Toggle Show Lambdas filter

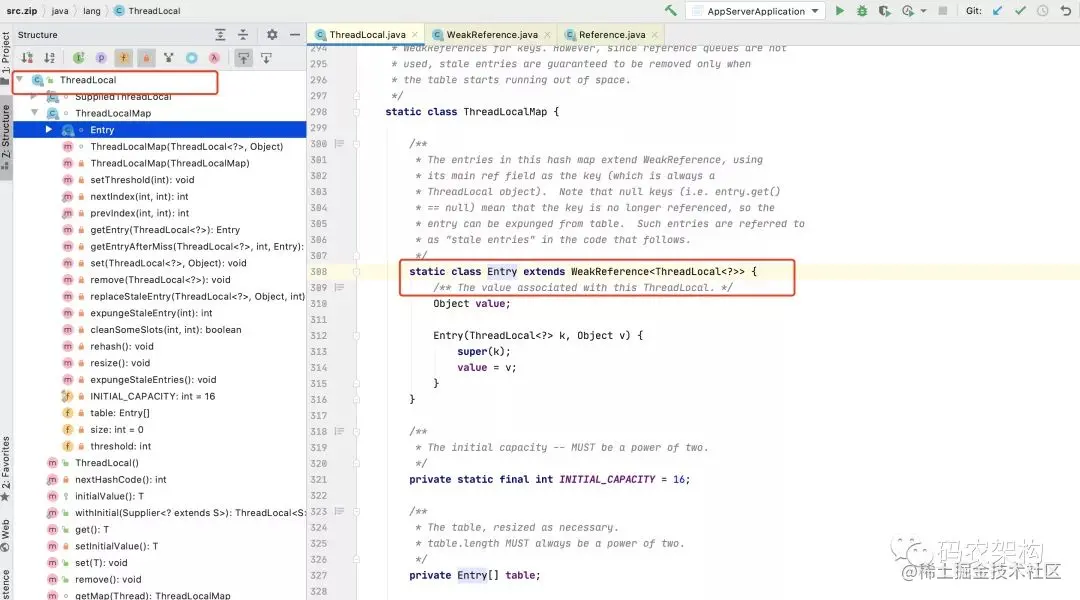(214, 58)
